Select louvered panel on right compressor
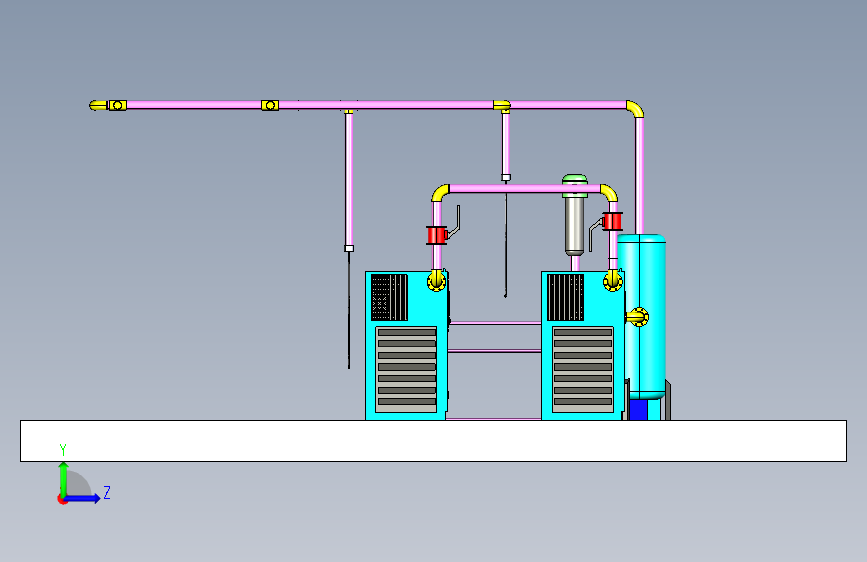 coord(583,370)
